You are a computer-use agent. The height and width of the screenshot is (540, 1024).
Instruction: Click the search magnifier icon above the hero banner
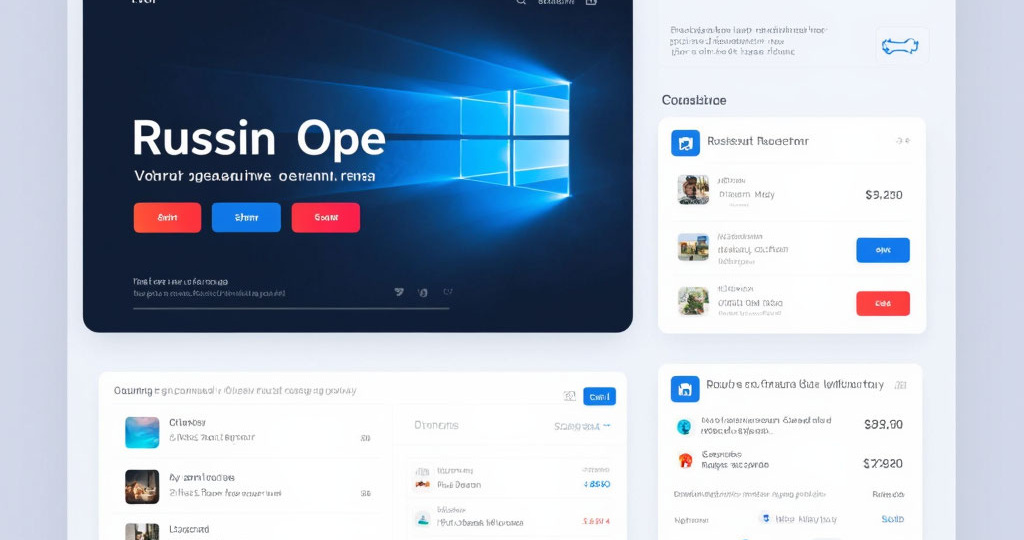(x=520, y=2)
